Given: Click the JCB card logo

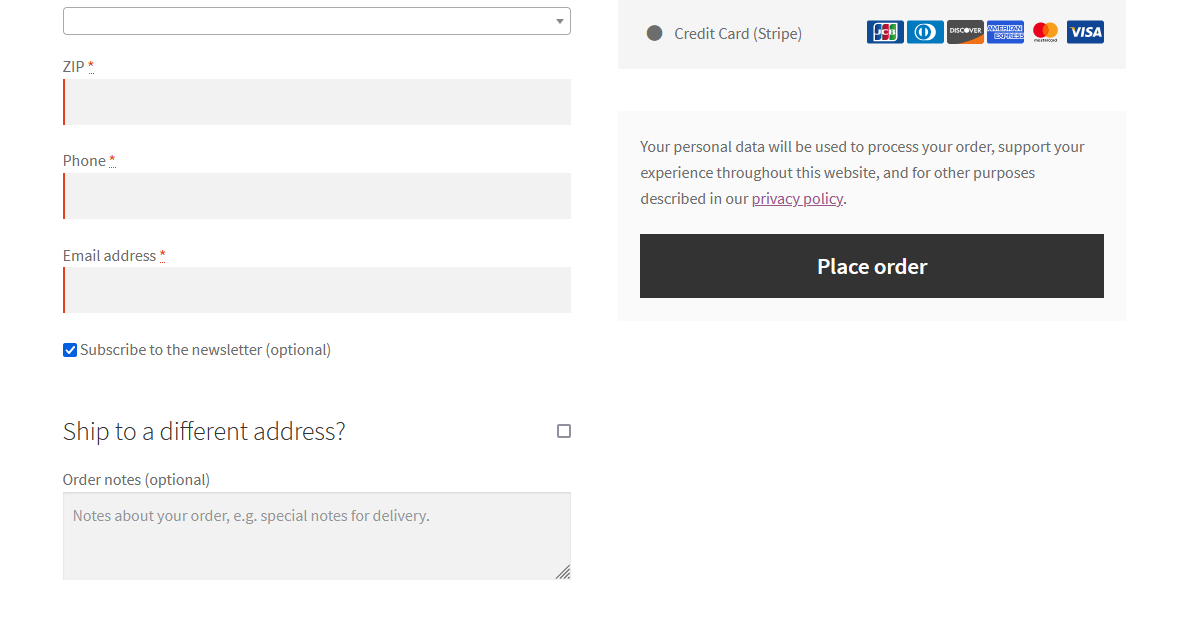Looking at the screenshot, I should point(885,32).
